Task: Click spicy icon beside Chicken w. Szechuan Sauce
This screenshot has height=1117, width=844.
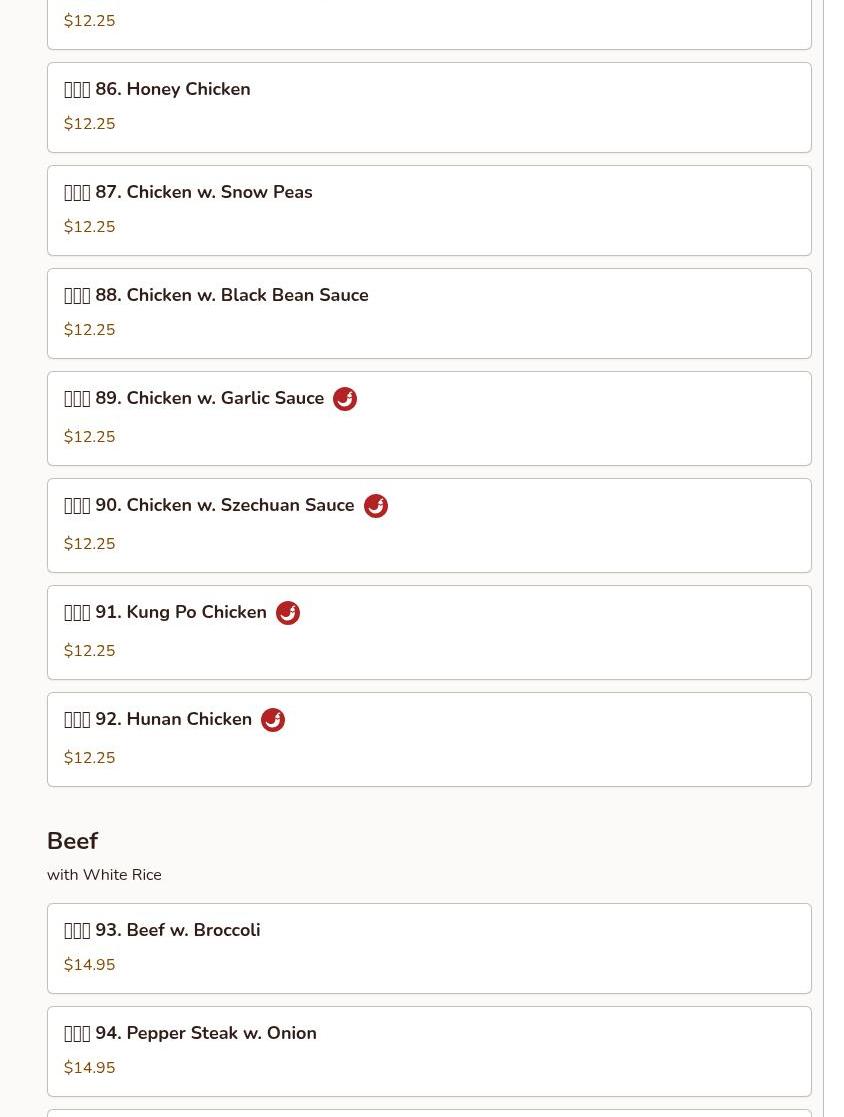Action: click(x=375, y=506)
